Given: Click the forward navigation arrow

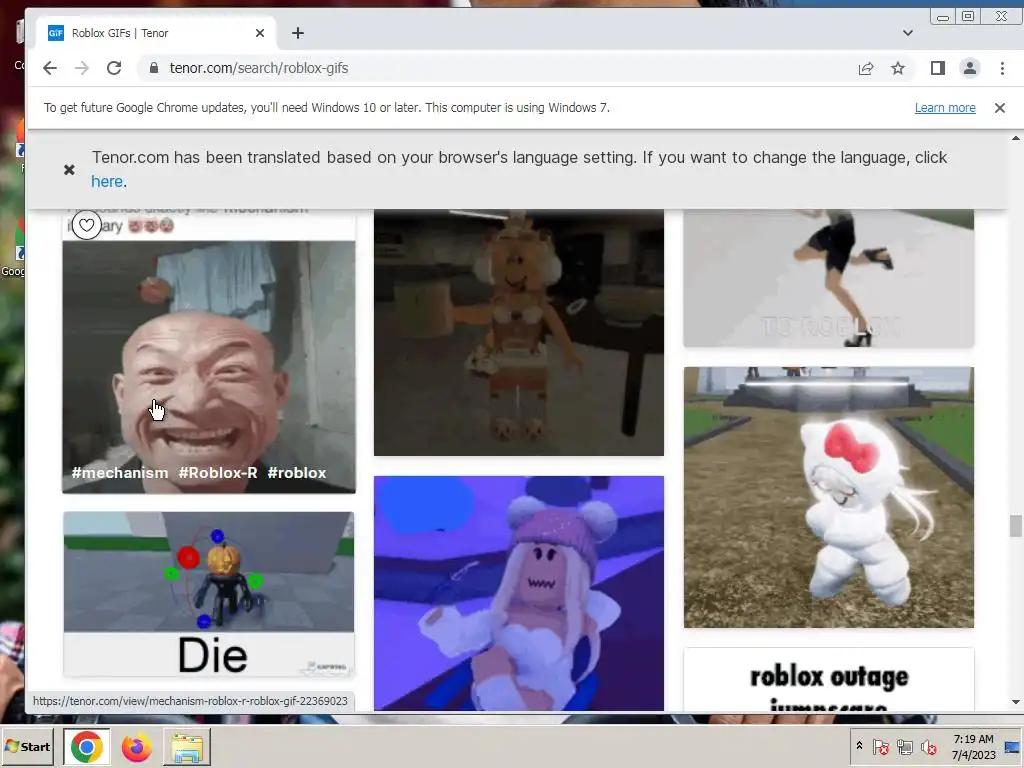Looking at the screenshot, I should 82,68.
